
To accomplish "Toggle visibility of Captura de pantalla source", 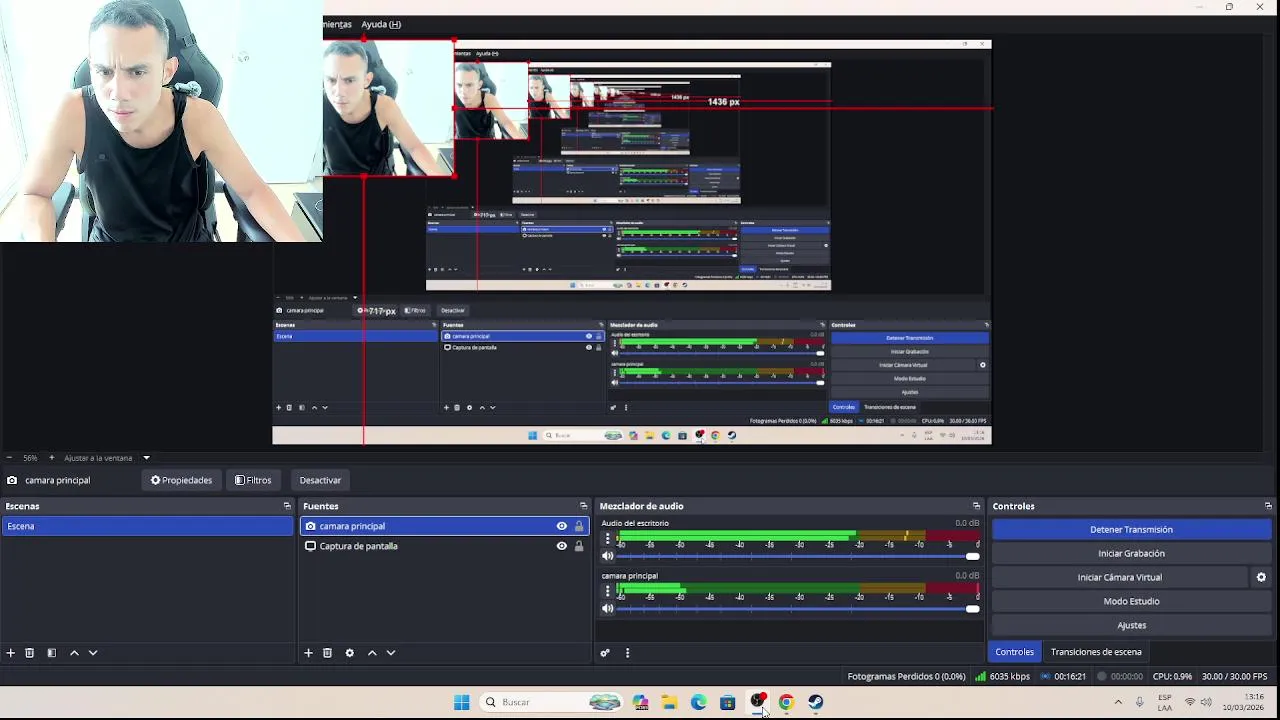I will click(x=562, y=546).
